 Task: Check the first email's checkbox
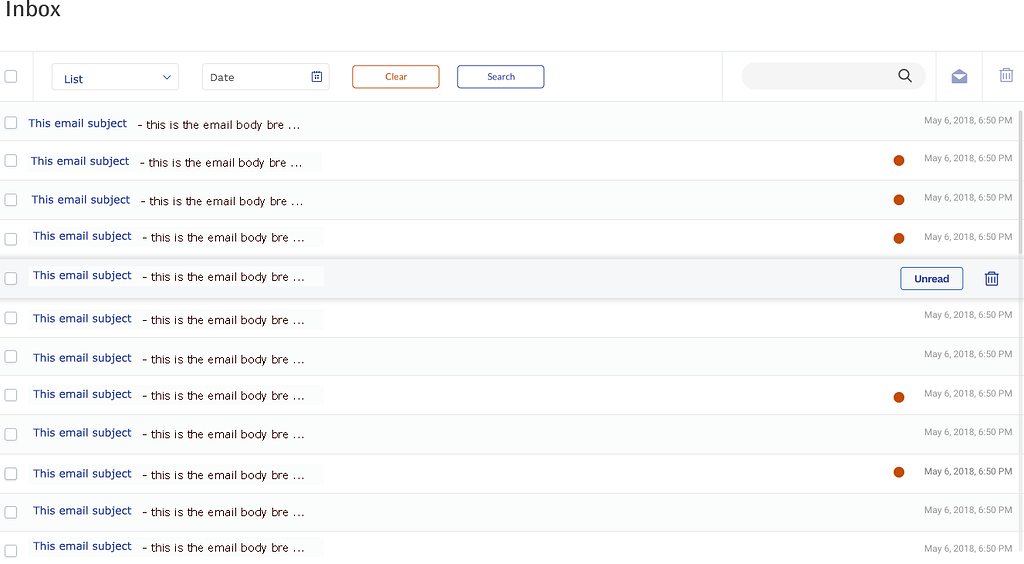11,123
